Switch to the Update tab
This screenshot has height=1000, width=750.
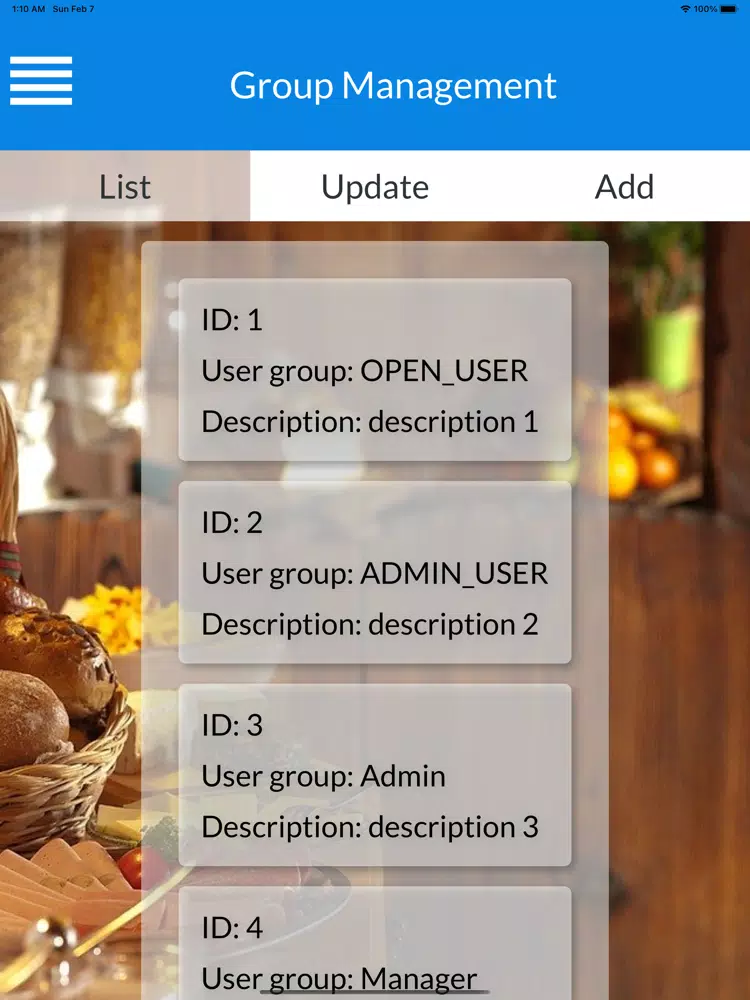tap(375, 186)
